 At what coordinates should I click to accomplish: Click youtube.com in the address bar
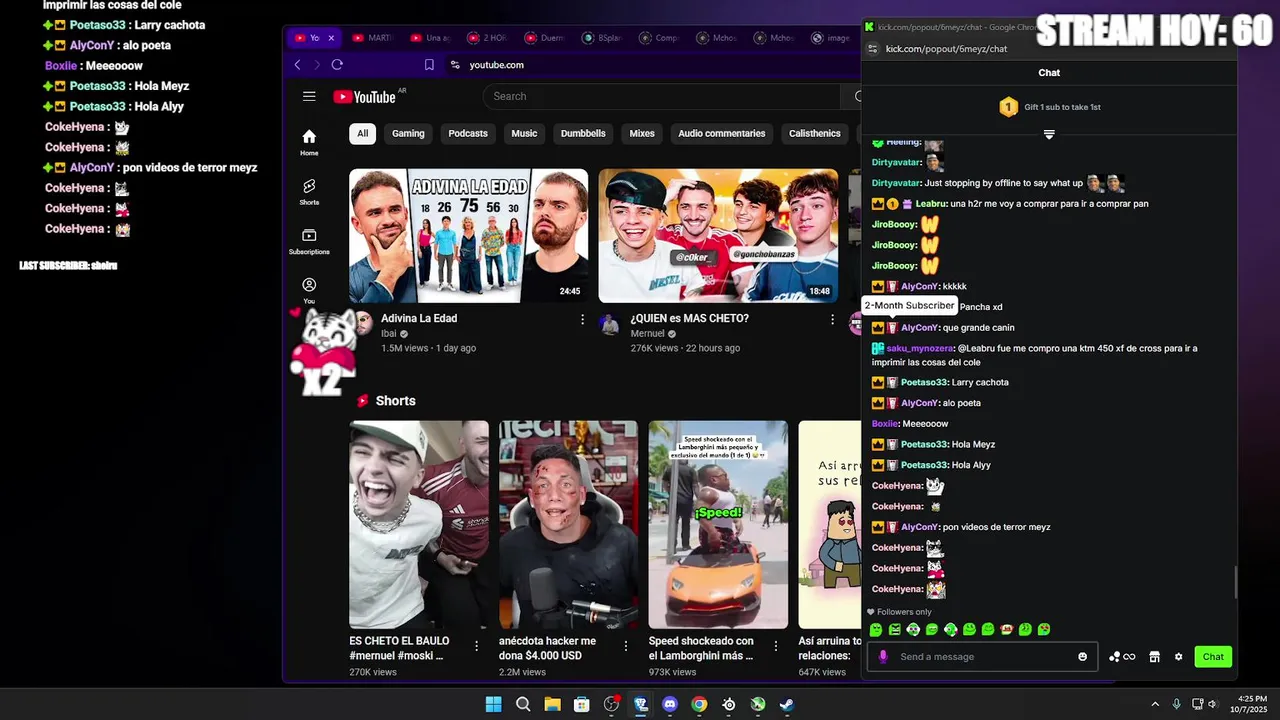pos(497,65)
